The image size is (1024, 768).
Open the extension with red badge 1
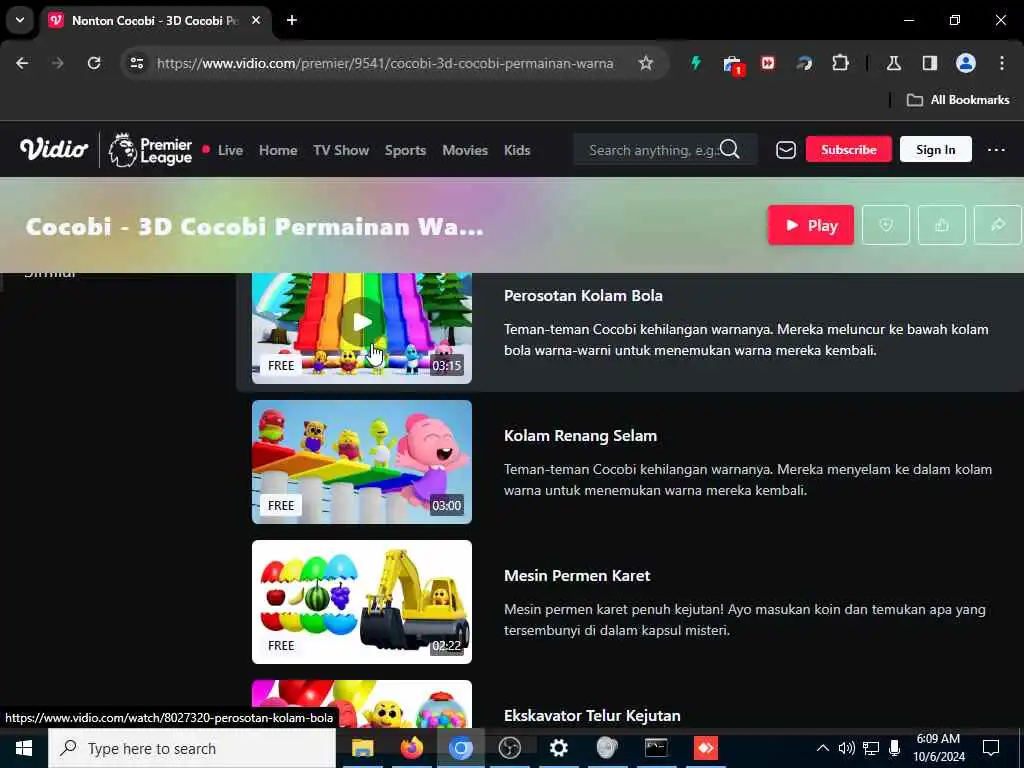point(733,65)
